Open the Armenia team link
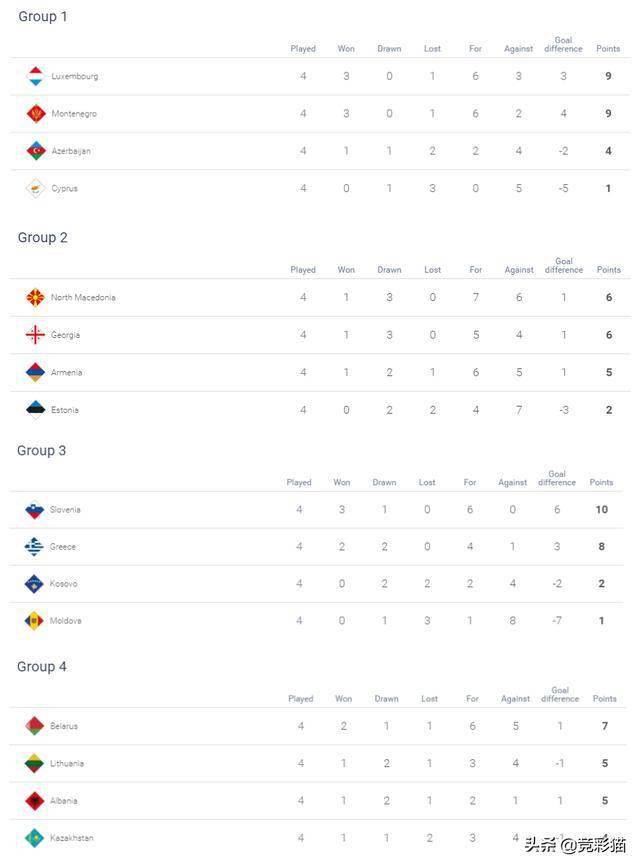The width and height of the screenshot is (640, 867). click(66, 373)
